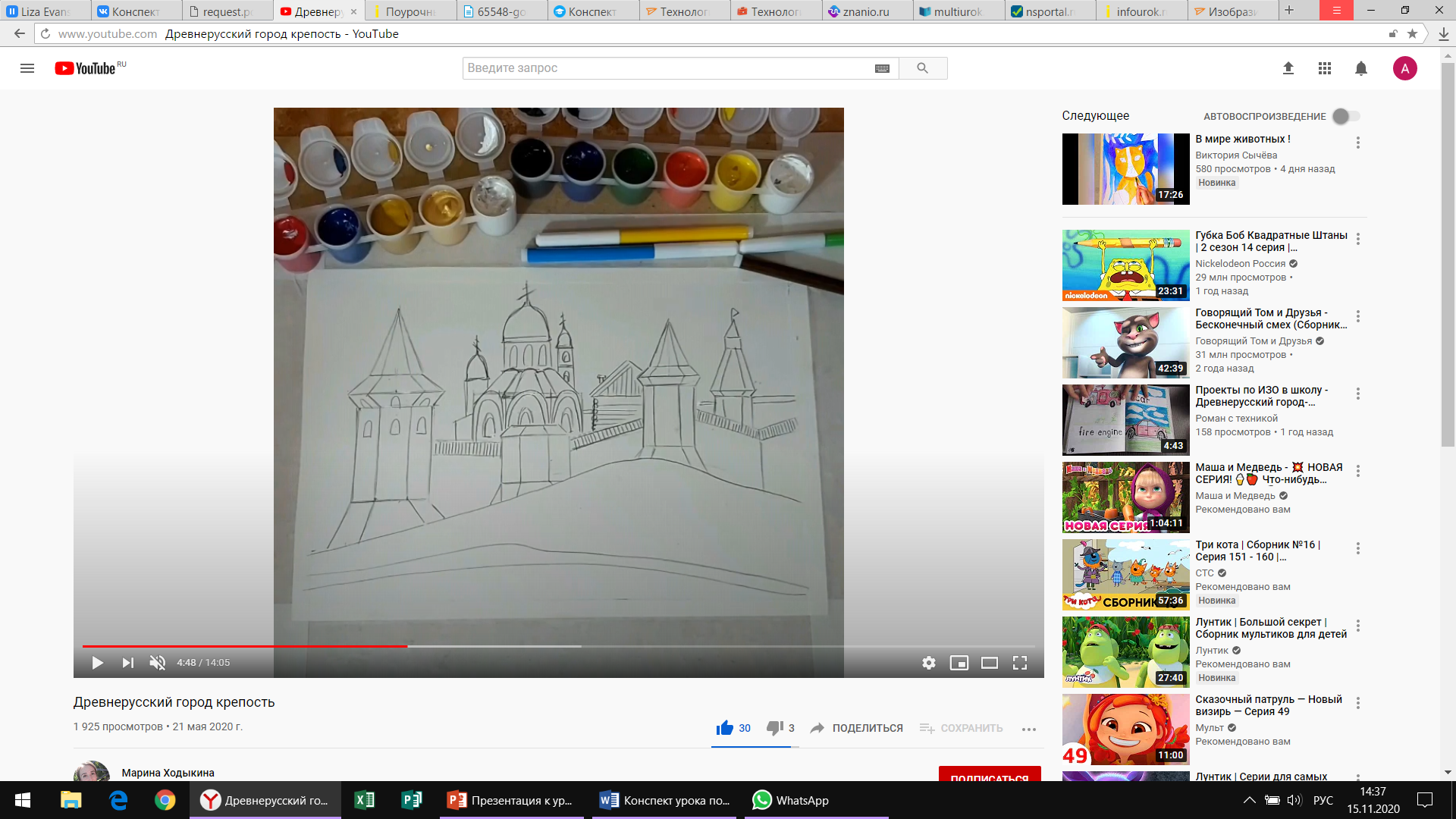This screenshot has width=1456, height=819.
Task: Switch to the multiurok browser tab
Action: click(959, 11)
